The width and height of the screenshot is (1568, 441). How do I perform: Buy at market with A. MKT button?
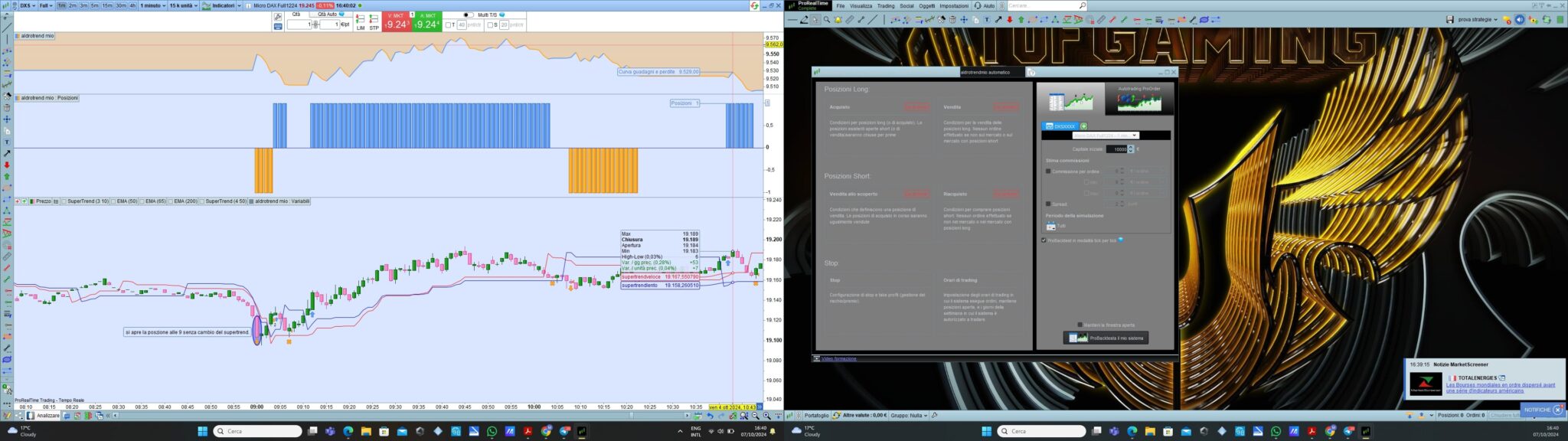point(427,21)
